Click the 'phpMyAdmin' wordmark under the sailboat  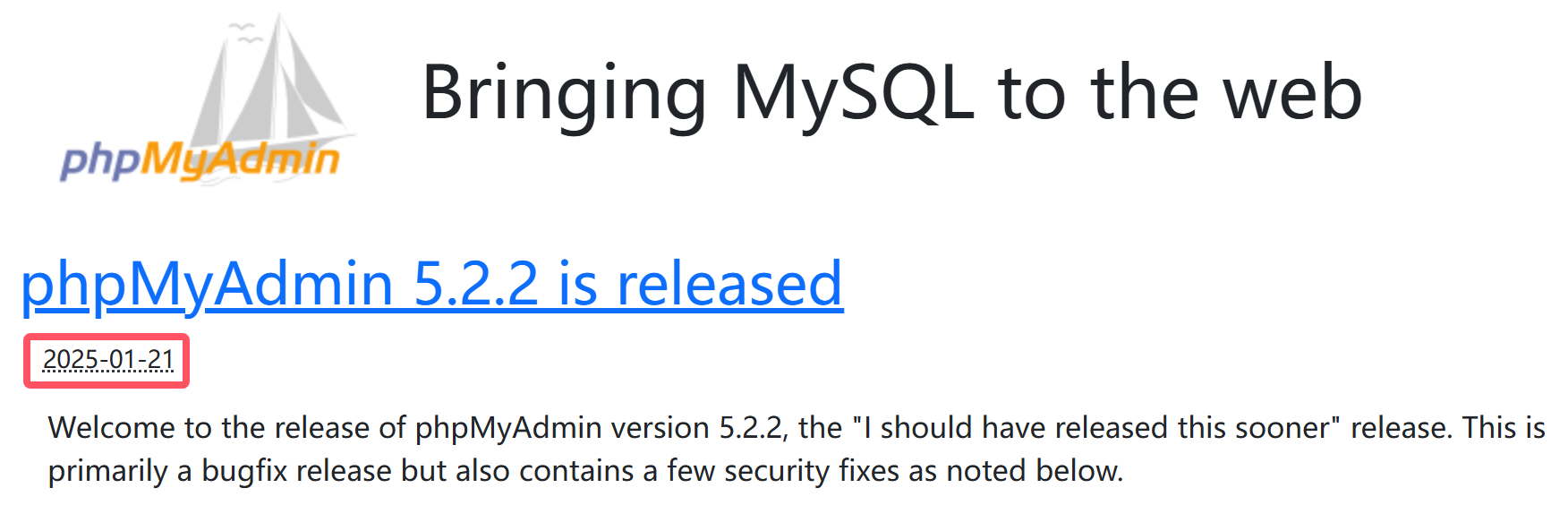(x=200, y=160)
